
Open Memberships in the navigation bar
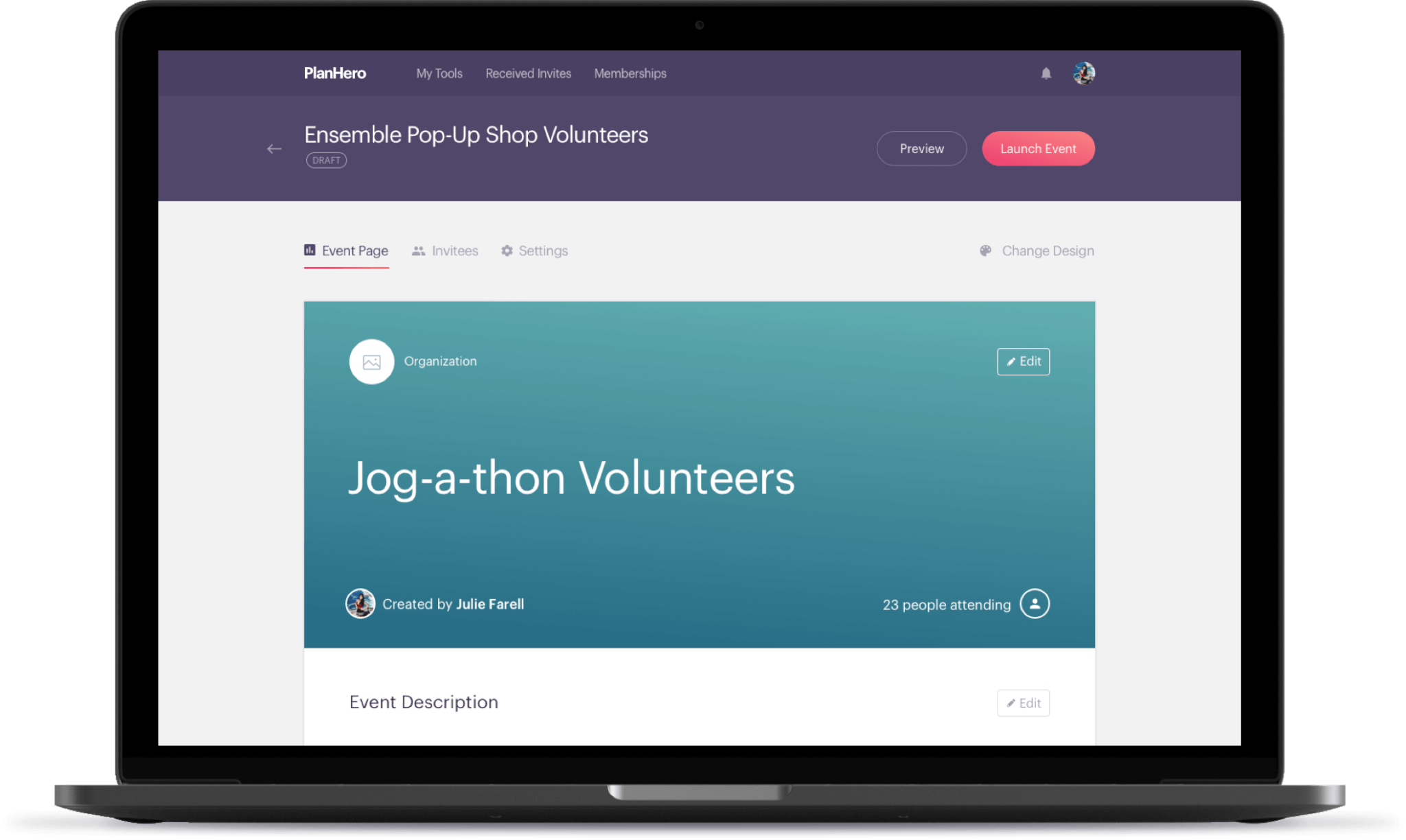point(630,73)
